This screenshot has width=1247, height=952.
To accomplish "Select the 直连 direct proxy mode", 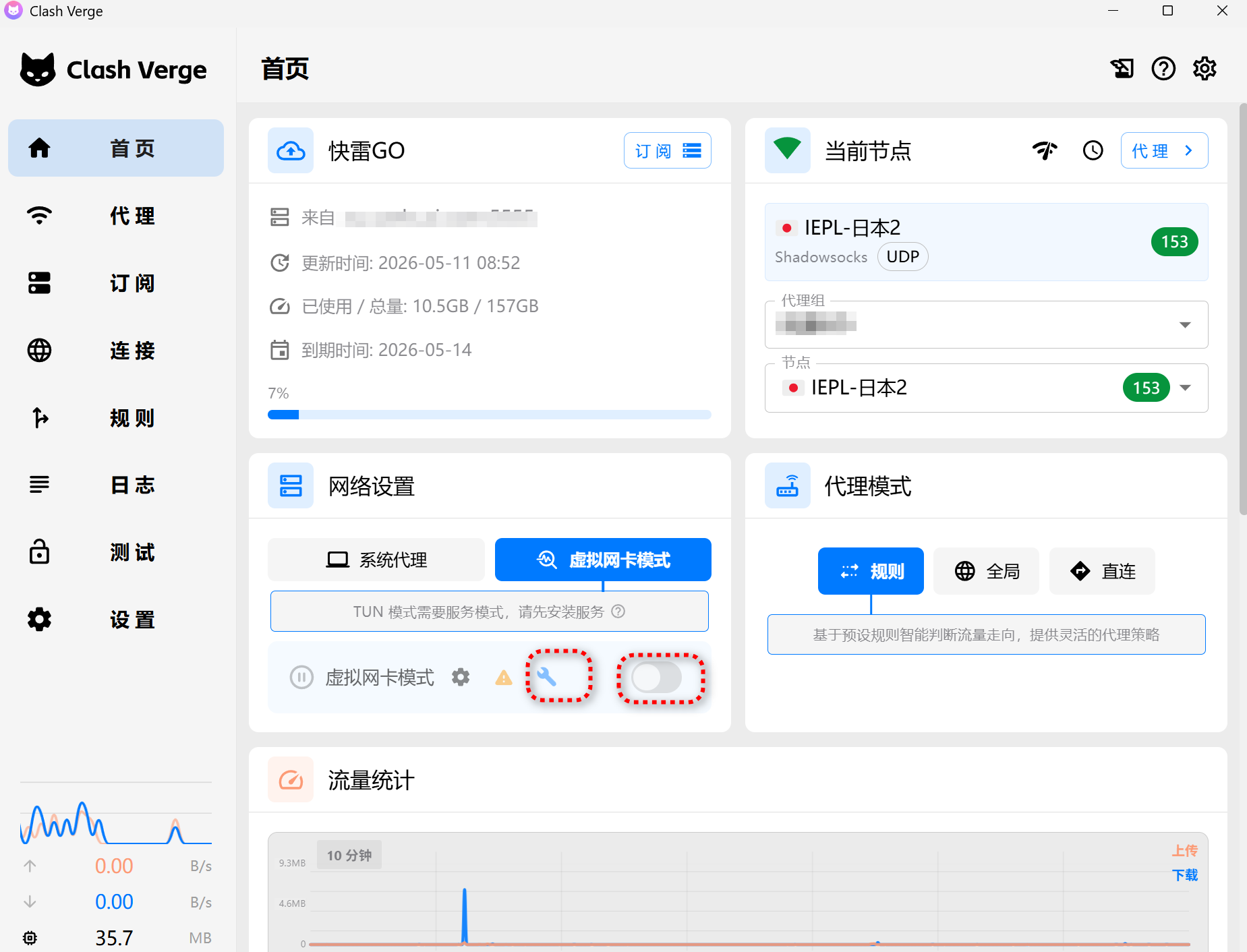I will point(1102,571).
